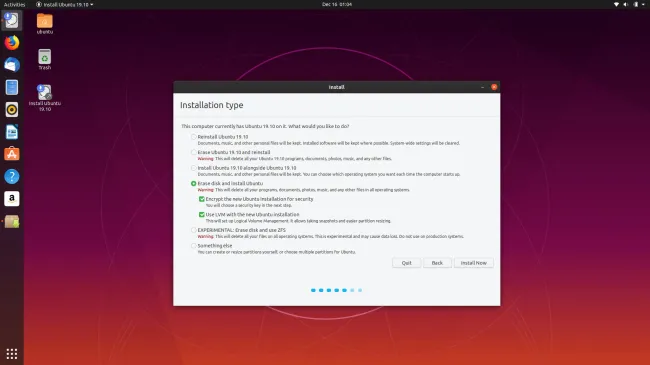Open LibreOffice Writer from the dock
The image size is (650, 365).
click(x=12, y=132)
